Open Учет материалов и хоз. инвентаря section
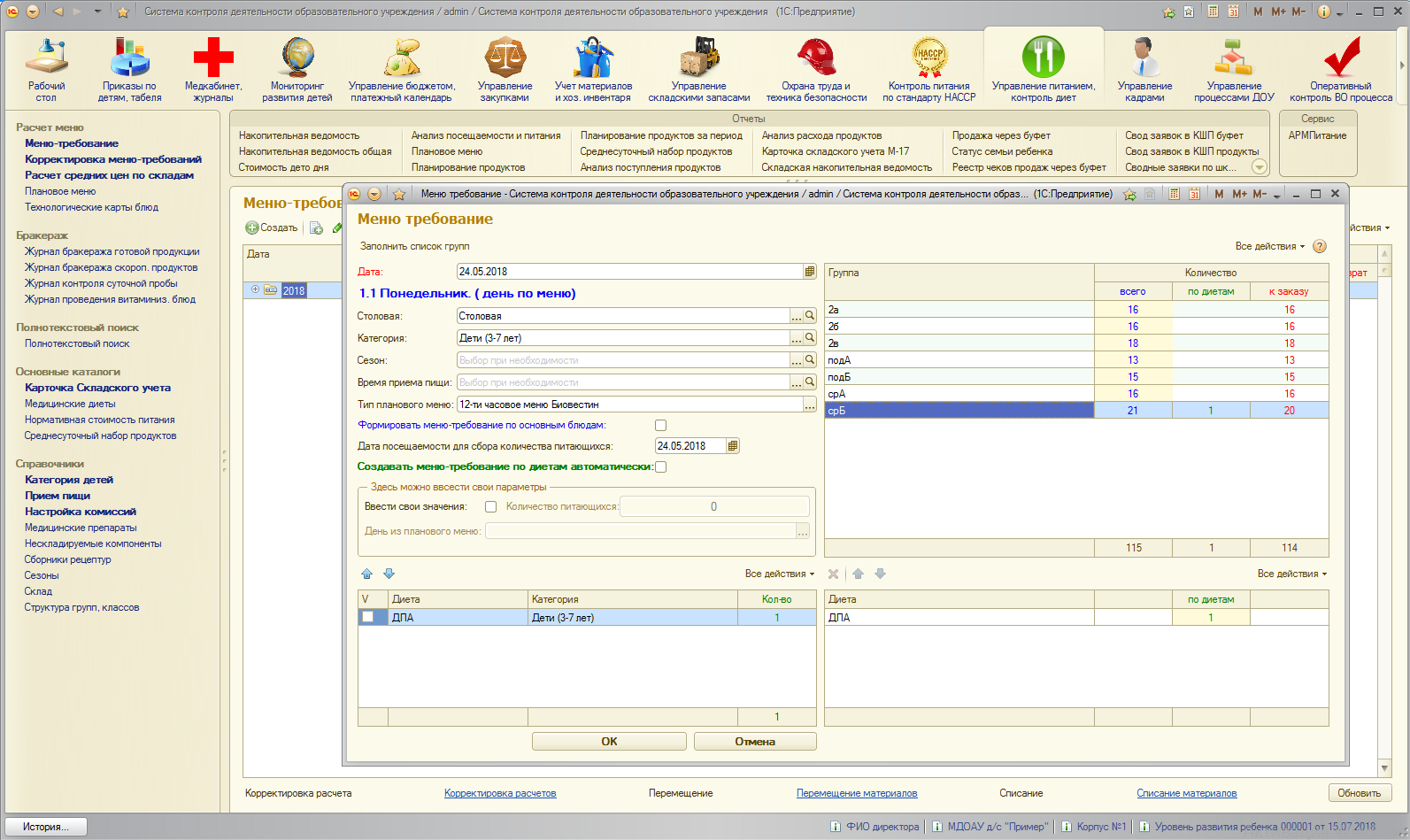 click(593, 70)
